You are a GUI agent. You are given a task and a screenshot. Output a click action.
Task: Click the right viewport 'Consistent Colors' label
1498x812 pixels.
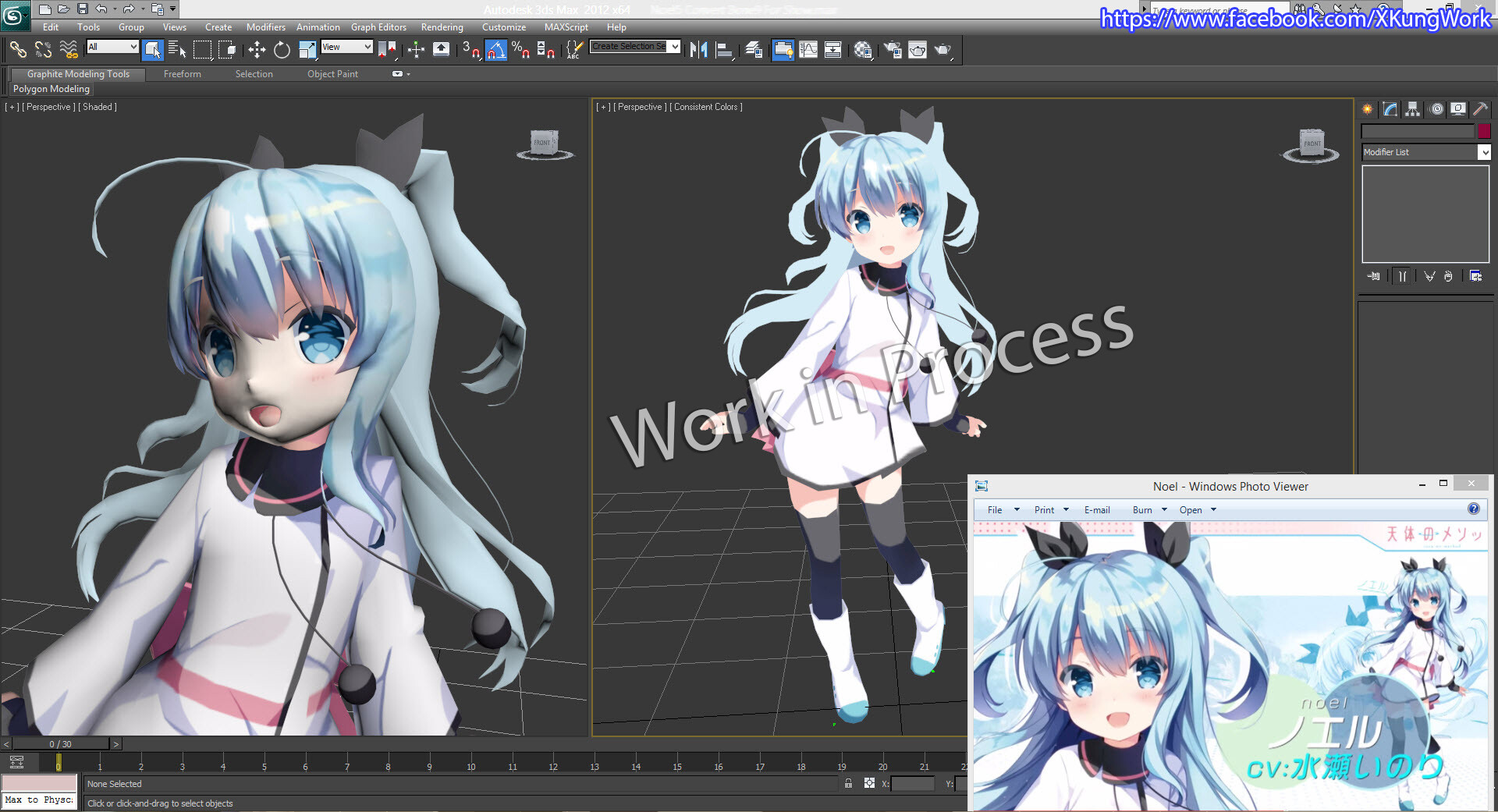coord(706,107)
